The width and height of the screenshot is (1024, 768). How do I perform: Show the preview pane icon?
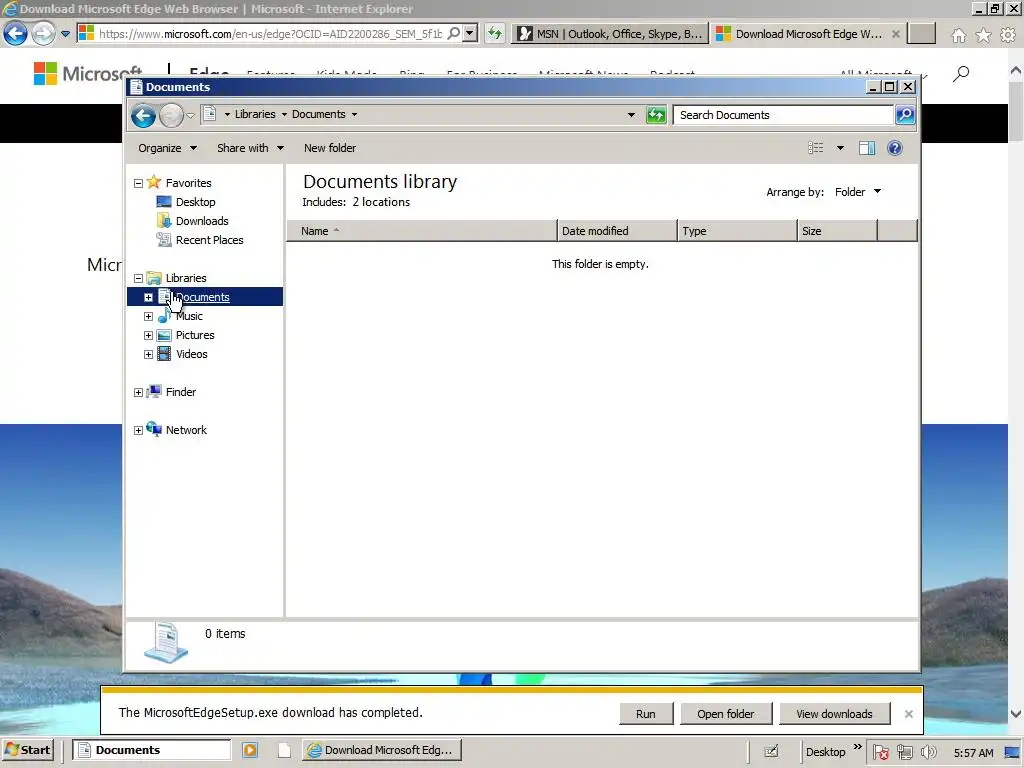coord(867,148)
